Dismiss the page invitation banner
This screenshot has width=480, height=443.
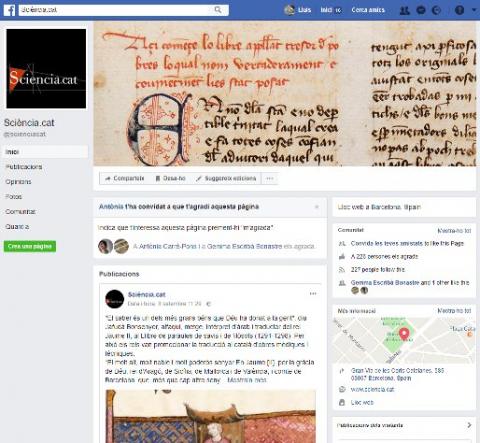[x=317, y=207]
